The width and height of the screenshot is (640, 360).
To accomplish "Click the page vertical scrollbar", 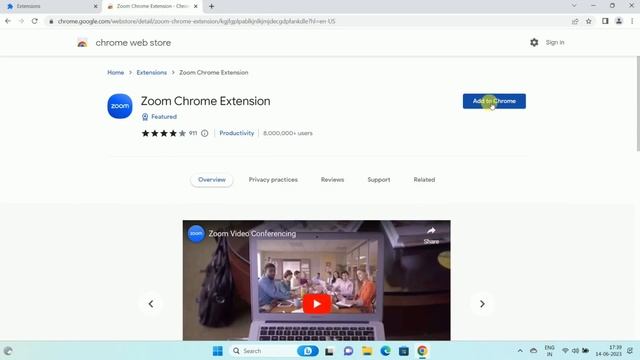I will point(638,104).
